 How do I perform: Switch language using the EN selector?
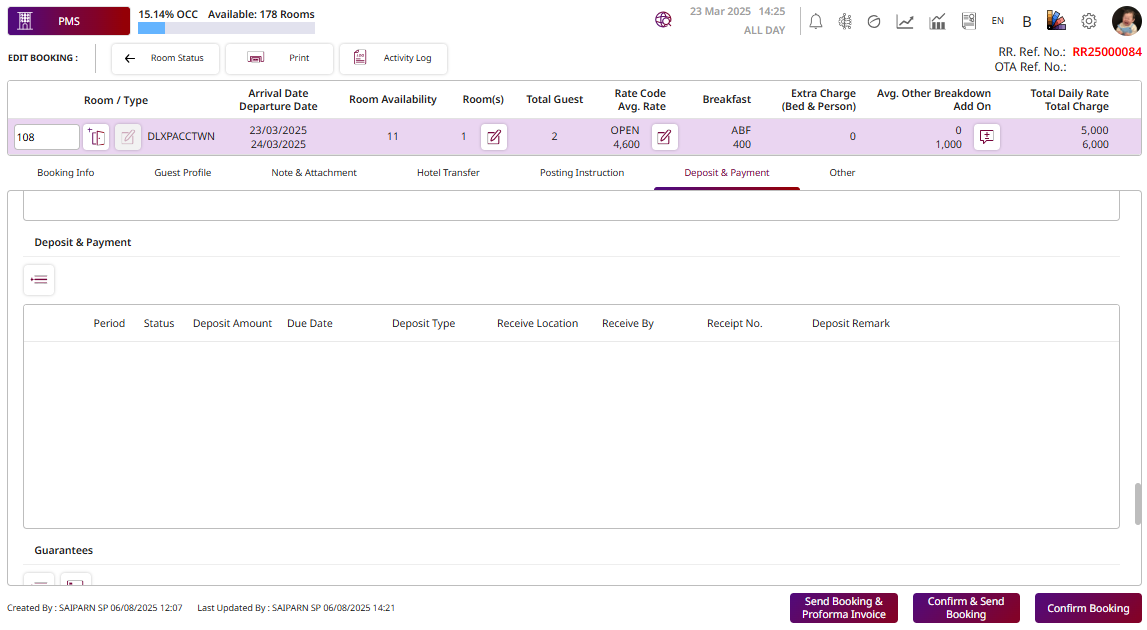[997, 21]
